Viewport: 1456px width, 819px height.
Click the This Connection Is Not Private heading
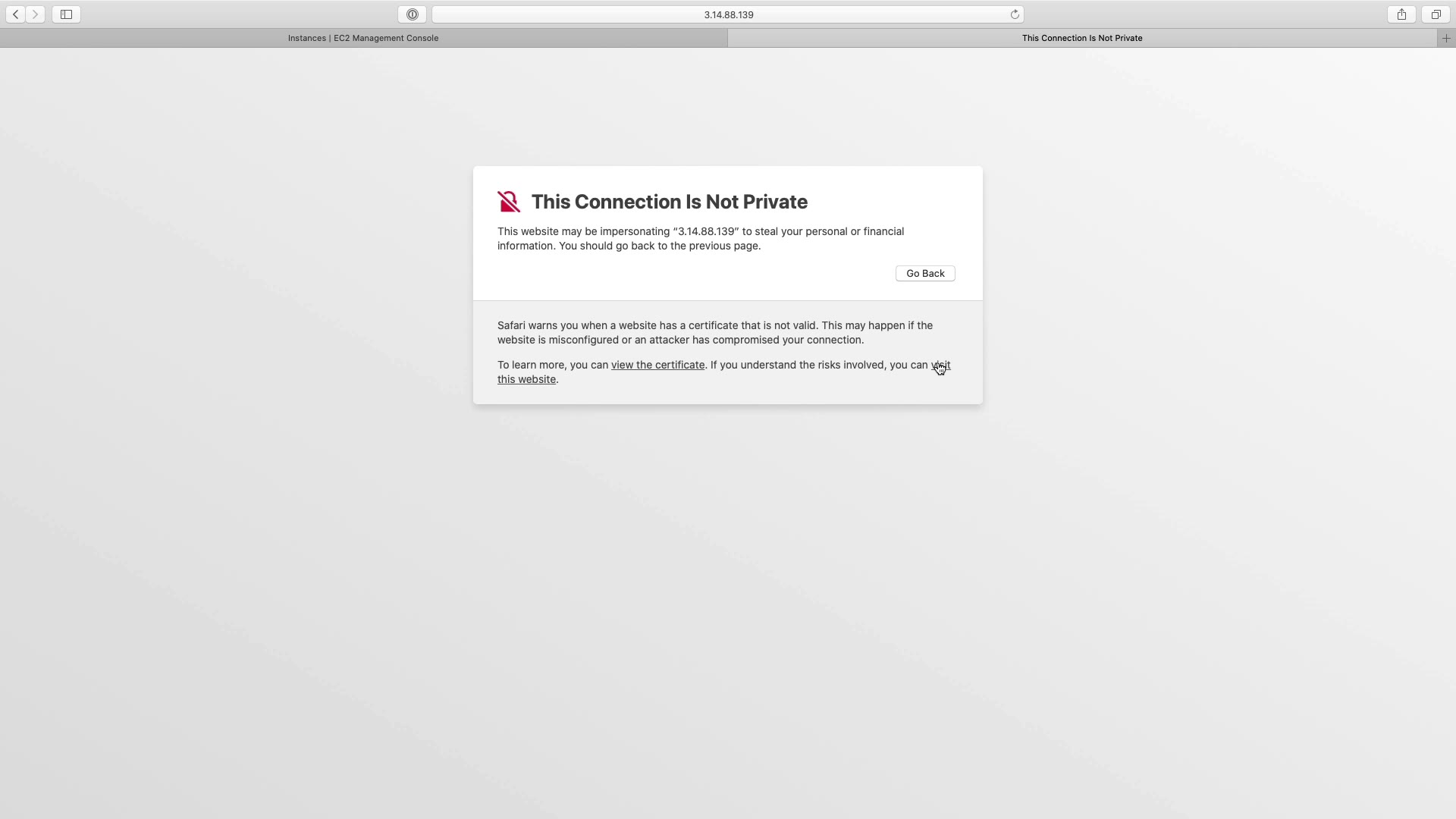point(669,202)
